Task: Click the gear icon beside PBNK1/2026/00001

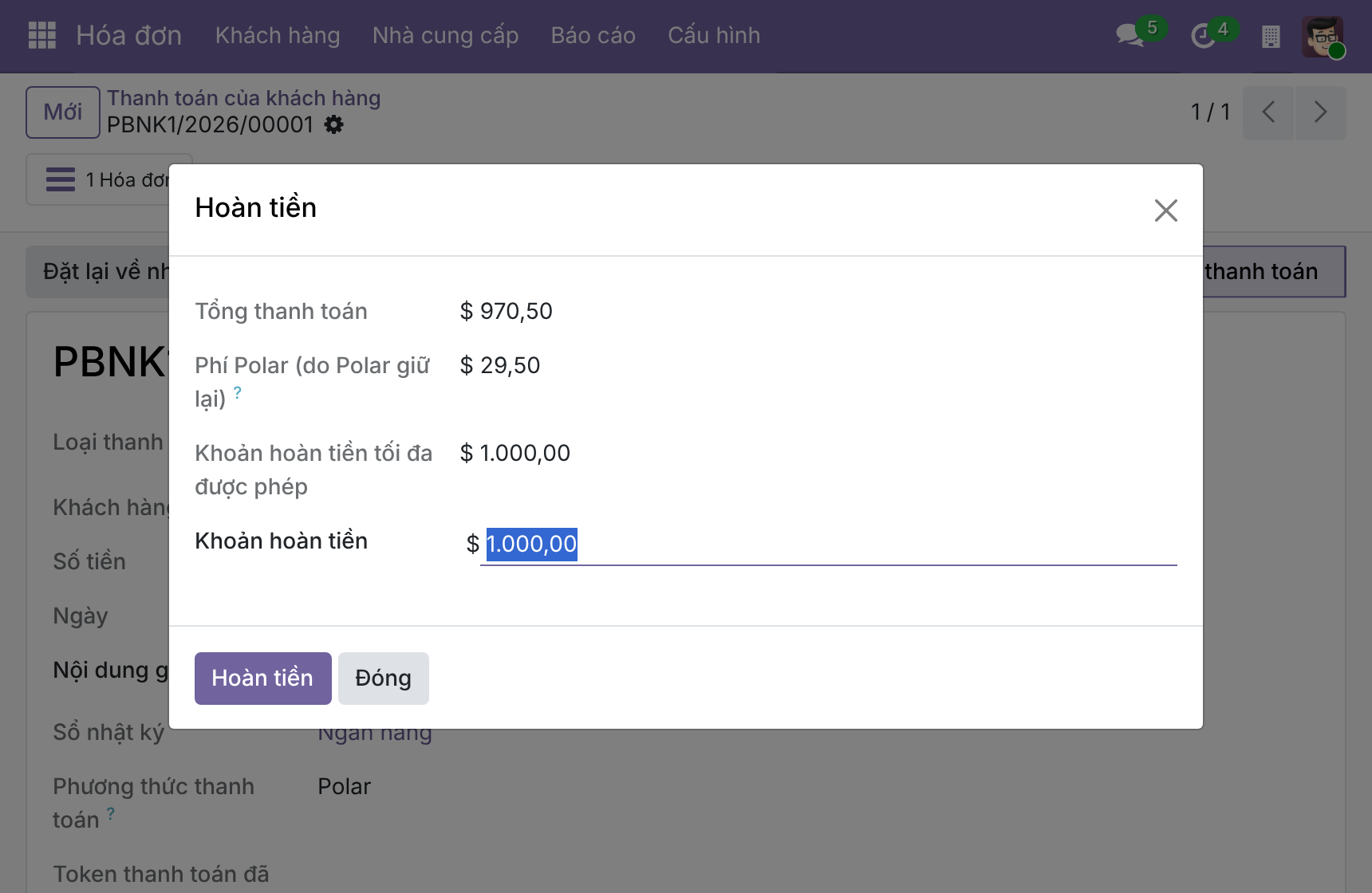Action: coord(334,124)
